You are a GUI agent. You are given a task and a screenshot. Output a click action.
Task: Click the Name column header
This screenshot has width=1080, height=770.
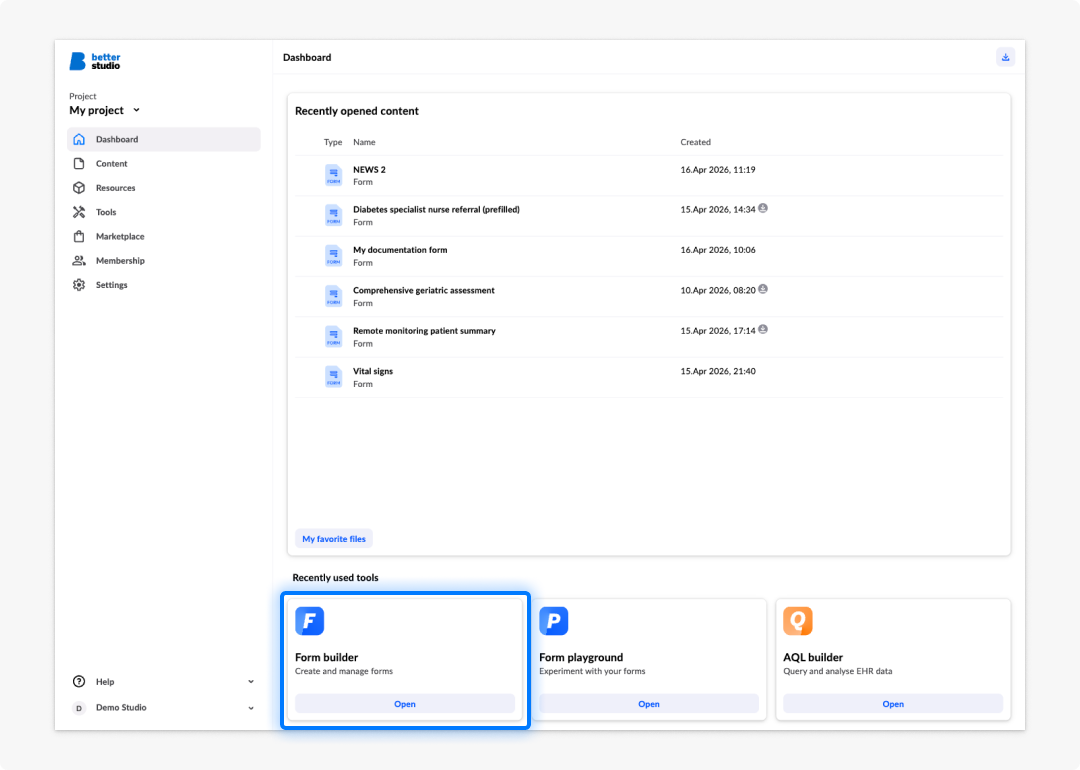pyautogui.click(x=364, y=142)
